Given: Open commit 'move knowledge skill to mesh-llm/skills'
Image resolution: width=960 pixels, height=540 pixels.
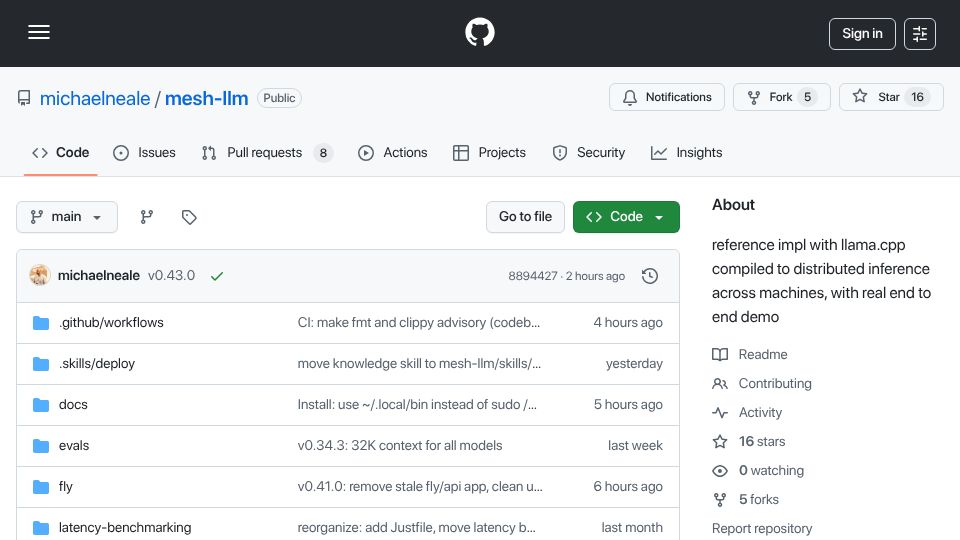Looking at the screenshot, I should tap(419, 364).
